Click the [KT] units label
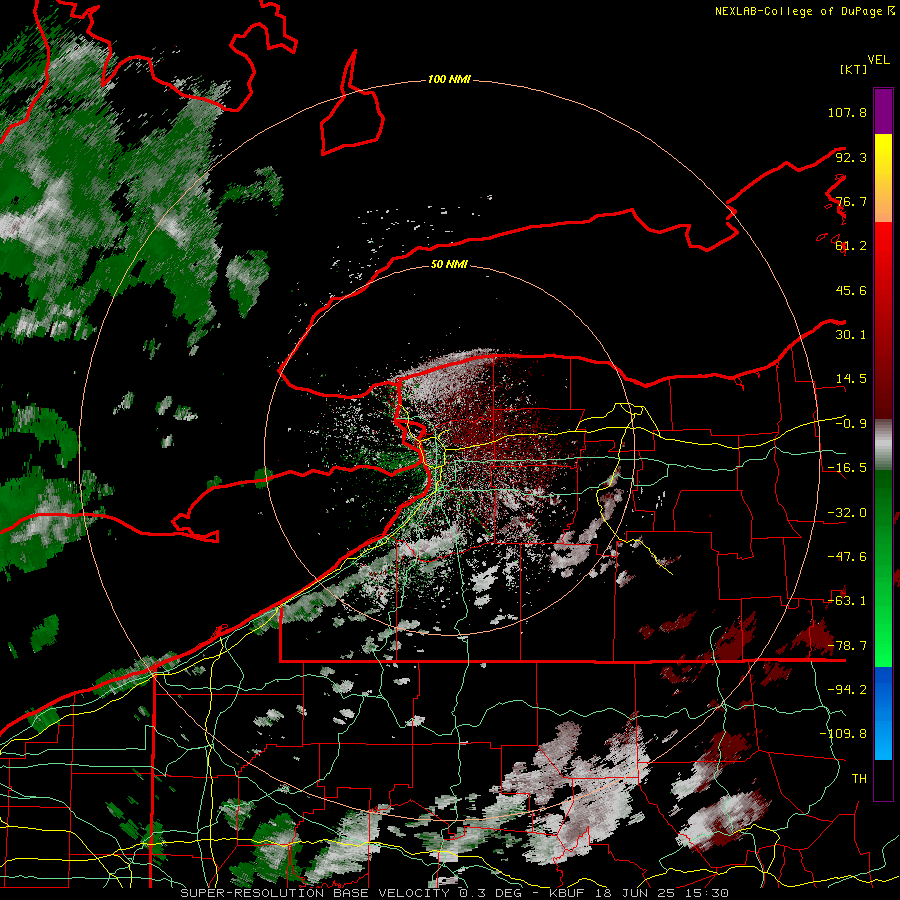Image resolution: width=900 pixels, height=900 pixels. (x=854, y=69)
